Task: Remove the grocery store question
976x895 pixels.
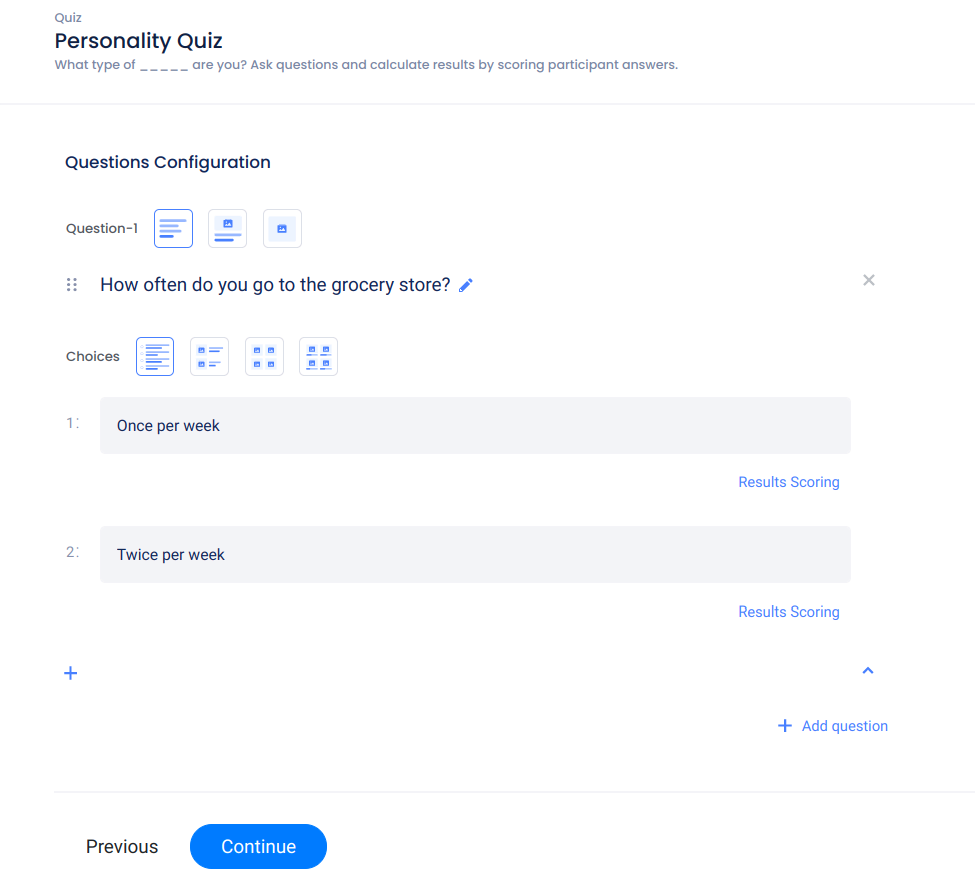Action: (869, 280)
